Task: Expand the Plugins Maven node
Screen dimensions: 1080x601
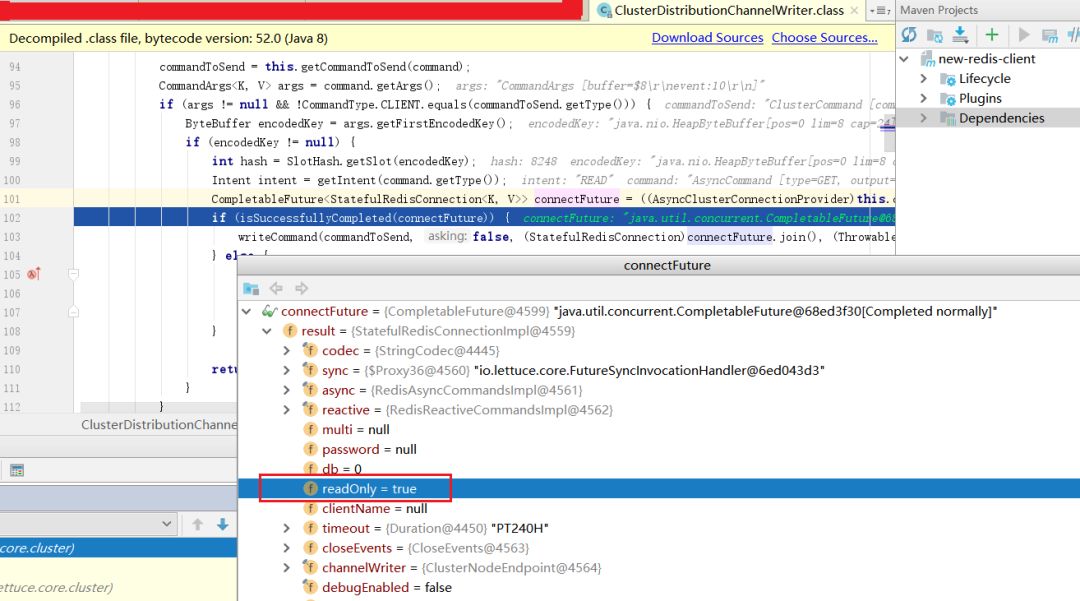Action: point(924,98)
